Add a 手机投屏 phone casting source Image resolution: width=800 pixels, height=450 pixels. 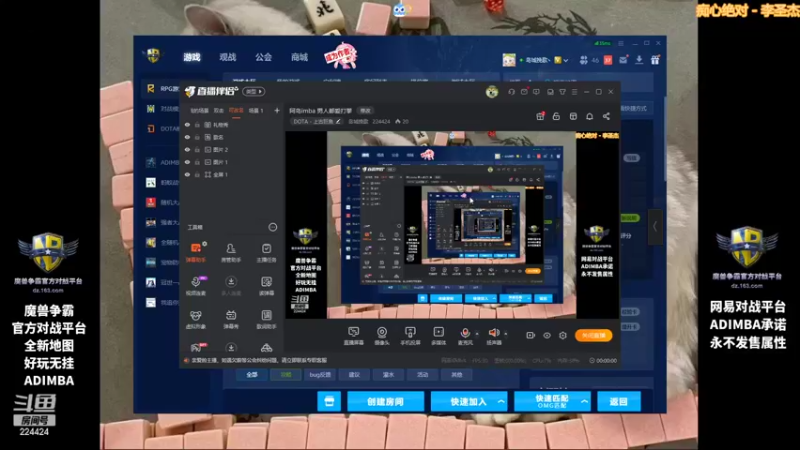[410, 336]
